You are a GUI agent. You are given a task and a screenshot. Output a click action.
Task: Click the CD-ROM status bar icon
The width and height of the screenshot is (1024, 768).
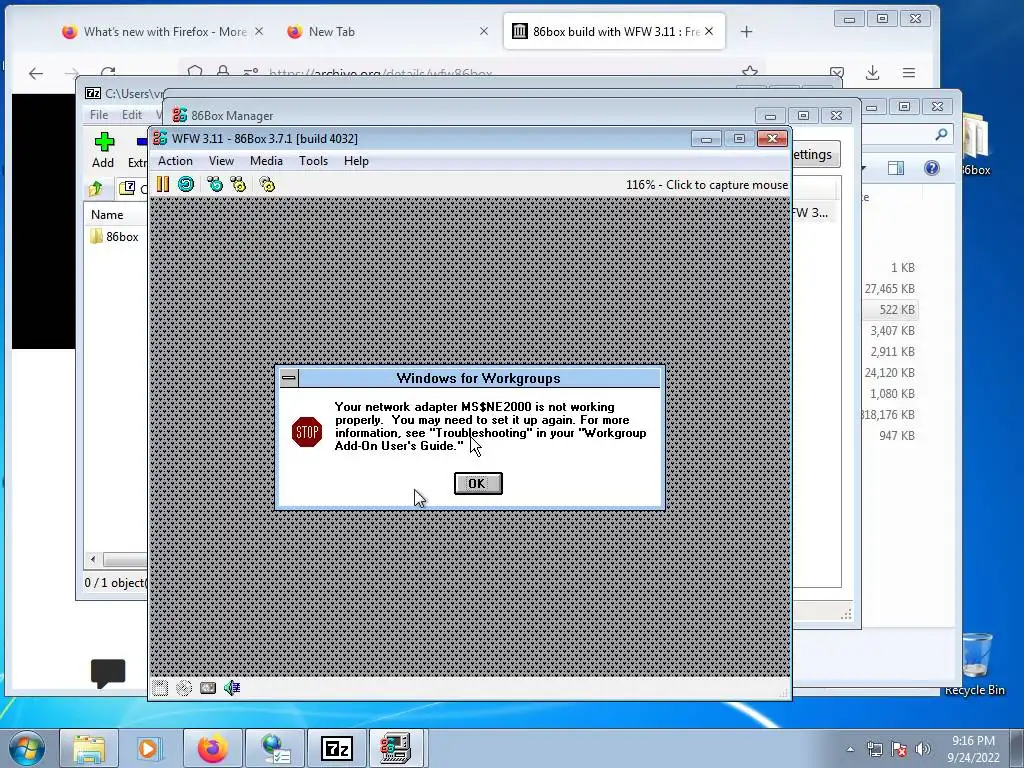click(184, 688)
